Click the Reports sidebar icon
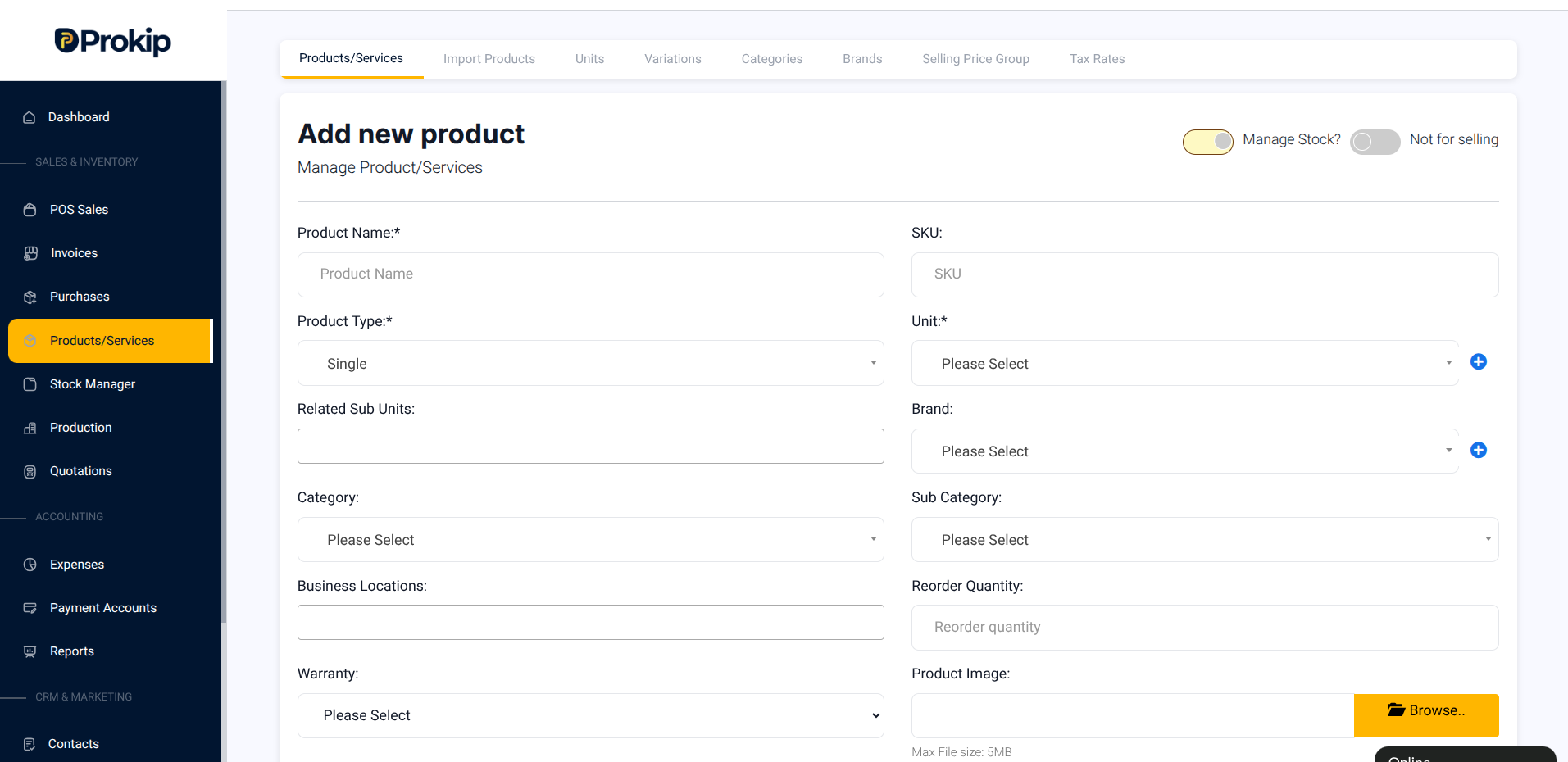The image size is (1568, 762). (x=30, y=651)
